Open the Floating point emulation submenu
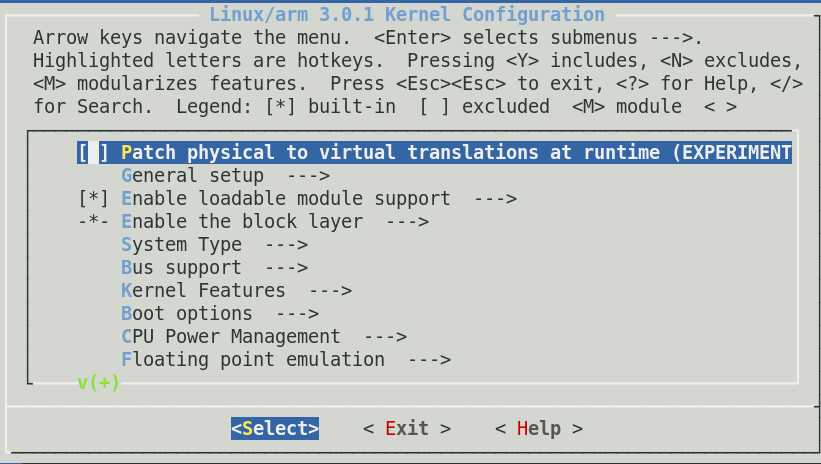Image resolution: width=821 pixels, height=464 pixels. 286,360
